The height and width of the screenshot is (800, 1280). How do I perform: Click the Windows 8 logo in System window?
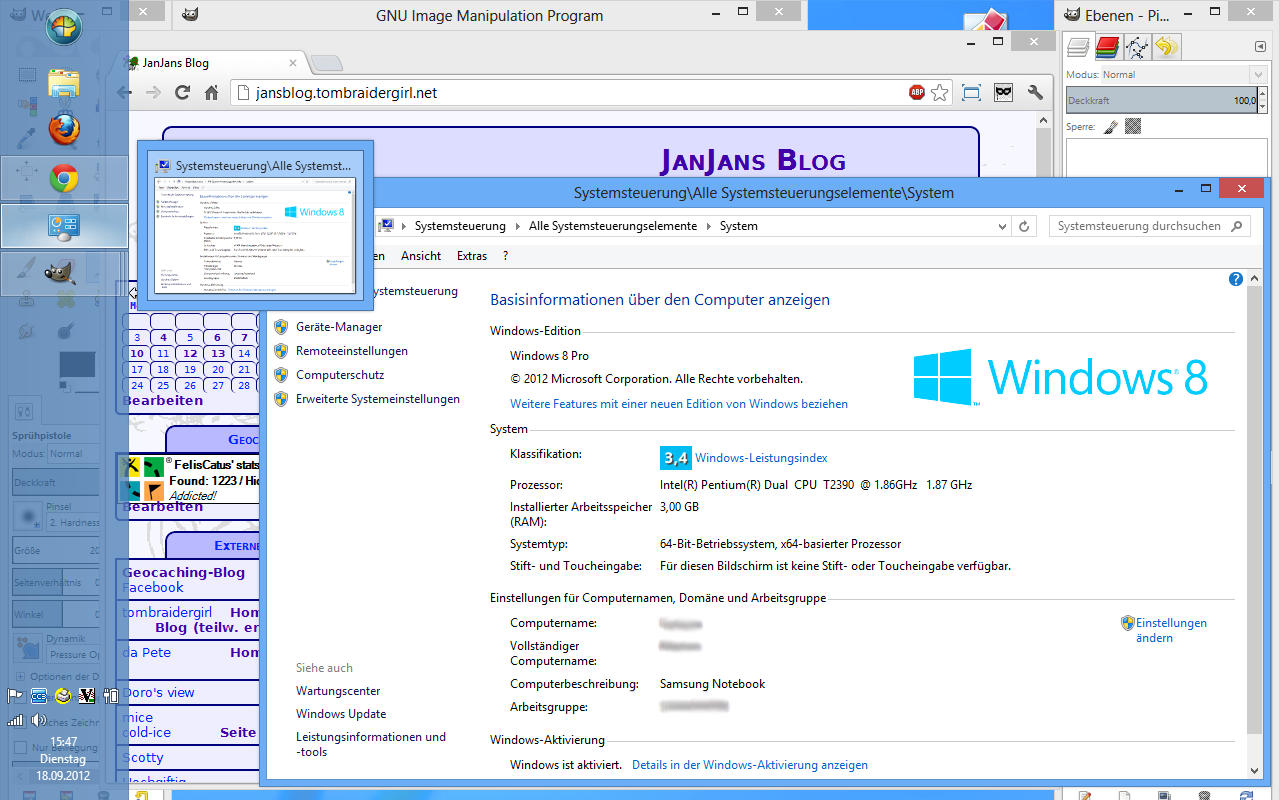[1060, 377]
